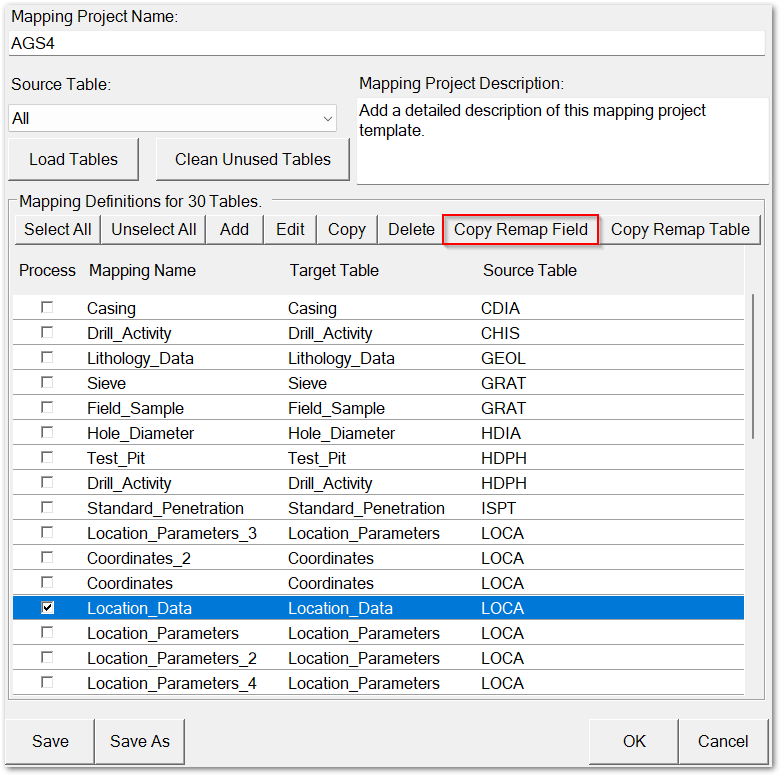Image resolution: width=781 pixels, height=776 pixels.
Task: Click highlighted Location_Data target table cell
Action: [340, 609]
